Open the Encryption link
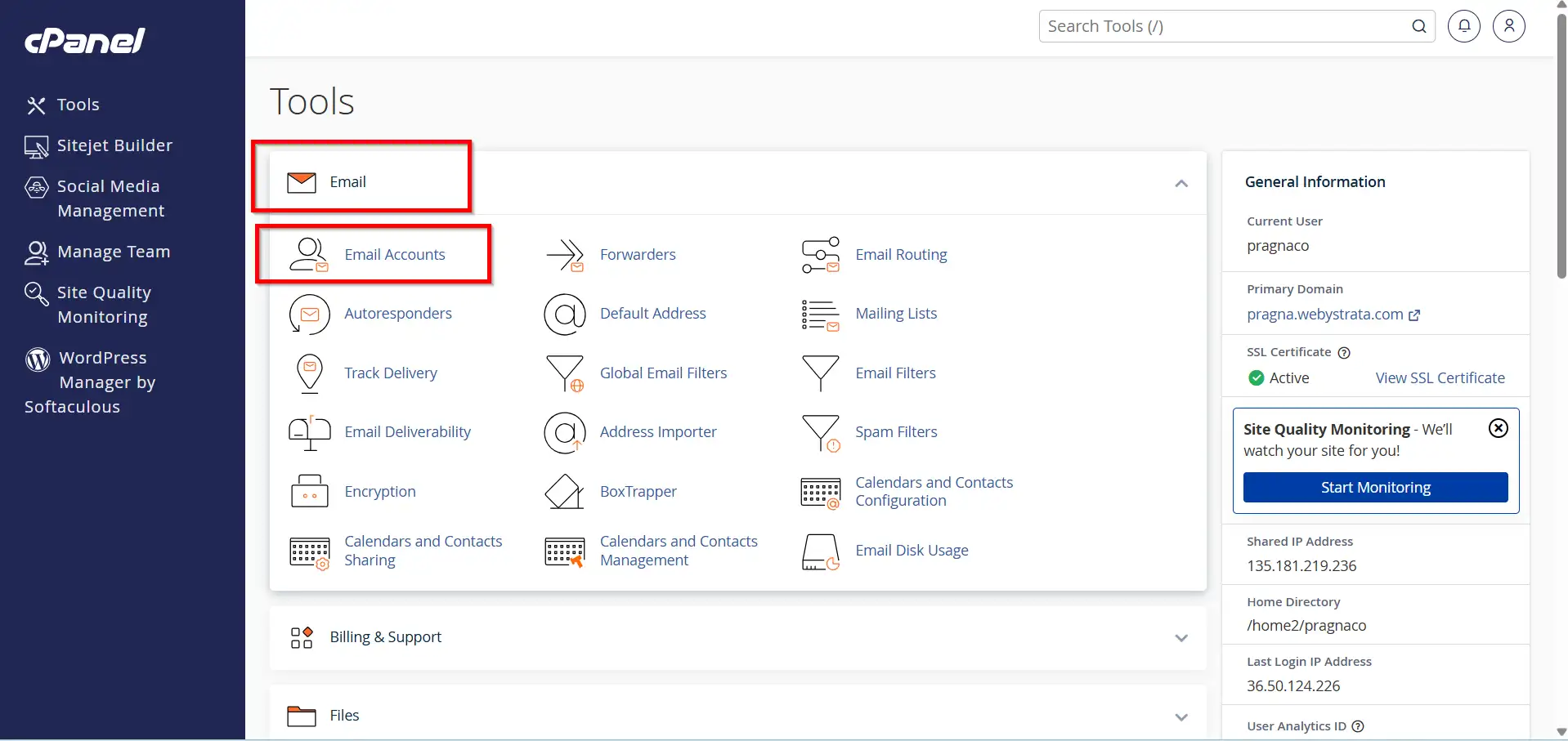 (380, 492)
